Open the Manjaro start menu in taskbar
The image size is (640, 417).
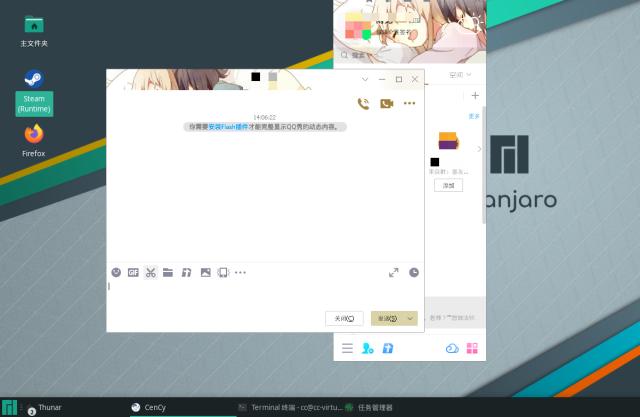coord(9,407)
